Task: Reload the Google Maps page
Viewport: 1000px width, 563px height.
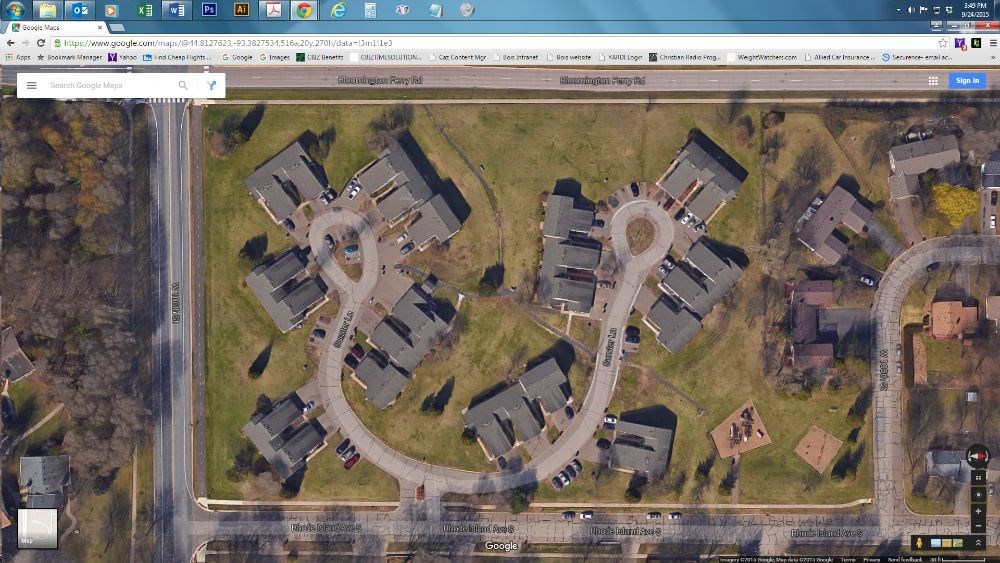Action: click(41, 43)
